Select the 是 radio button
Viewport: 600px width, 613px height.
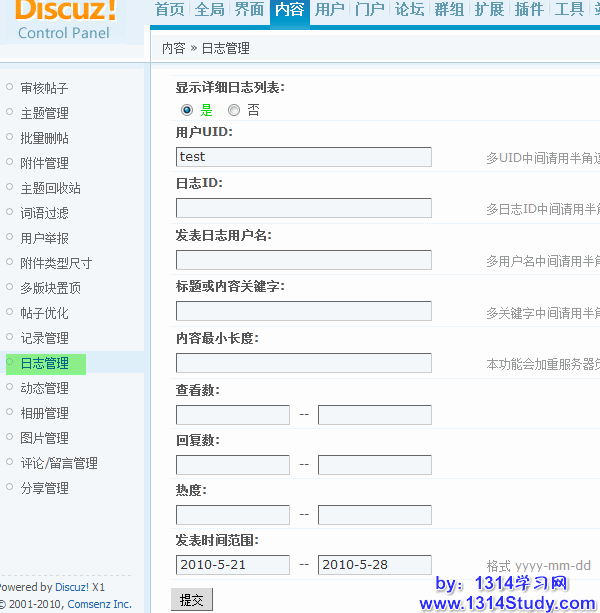[x=187, y=110]
